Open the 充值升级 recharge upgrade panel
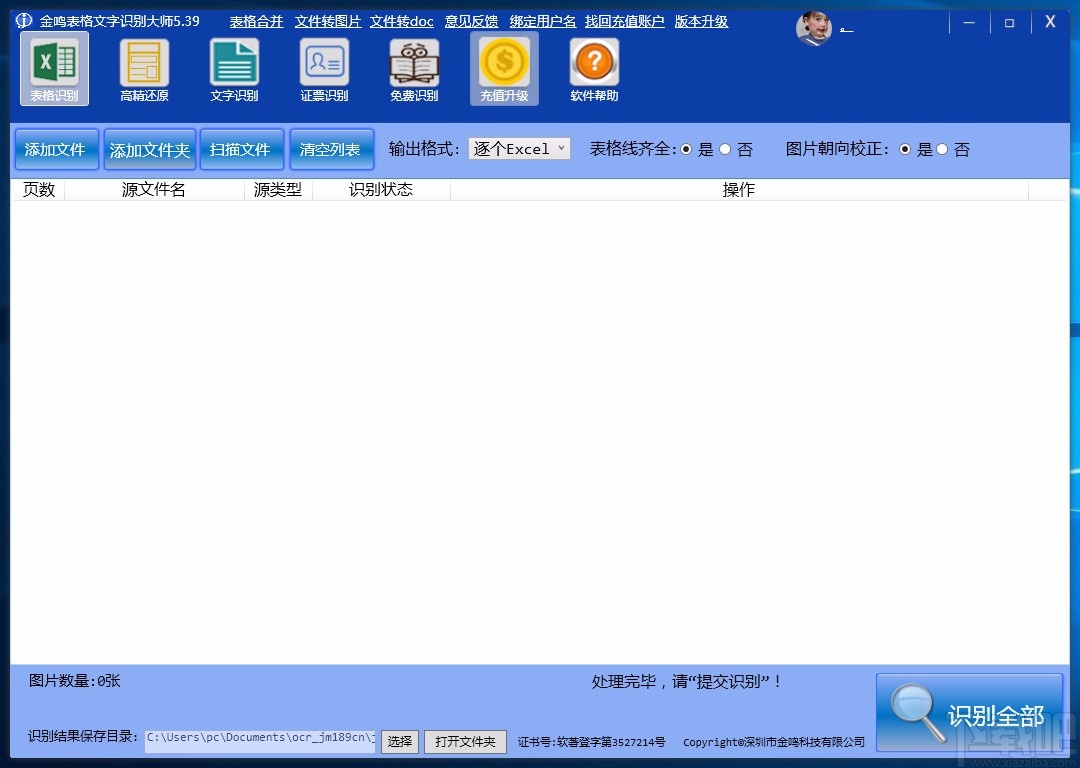 (x=504, y=68)
